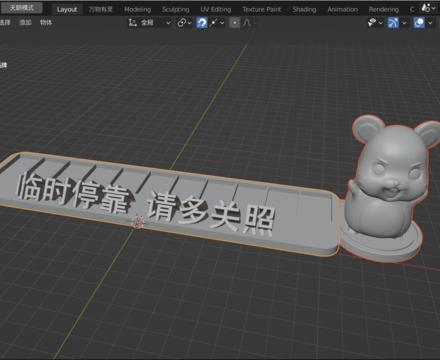Open the 添加 menu in the header
This screenshot has width=440, height=360.
pos(25,22)
